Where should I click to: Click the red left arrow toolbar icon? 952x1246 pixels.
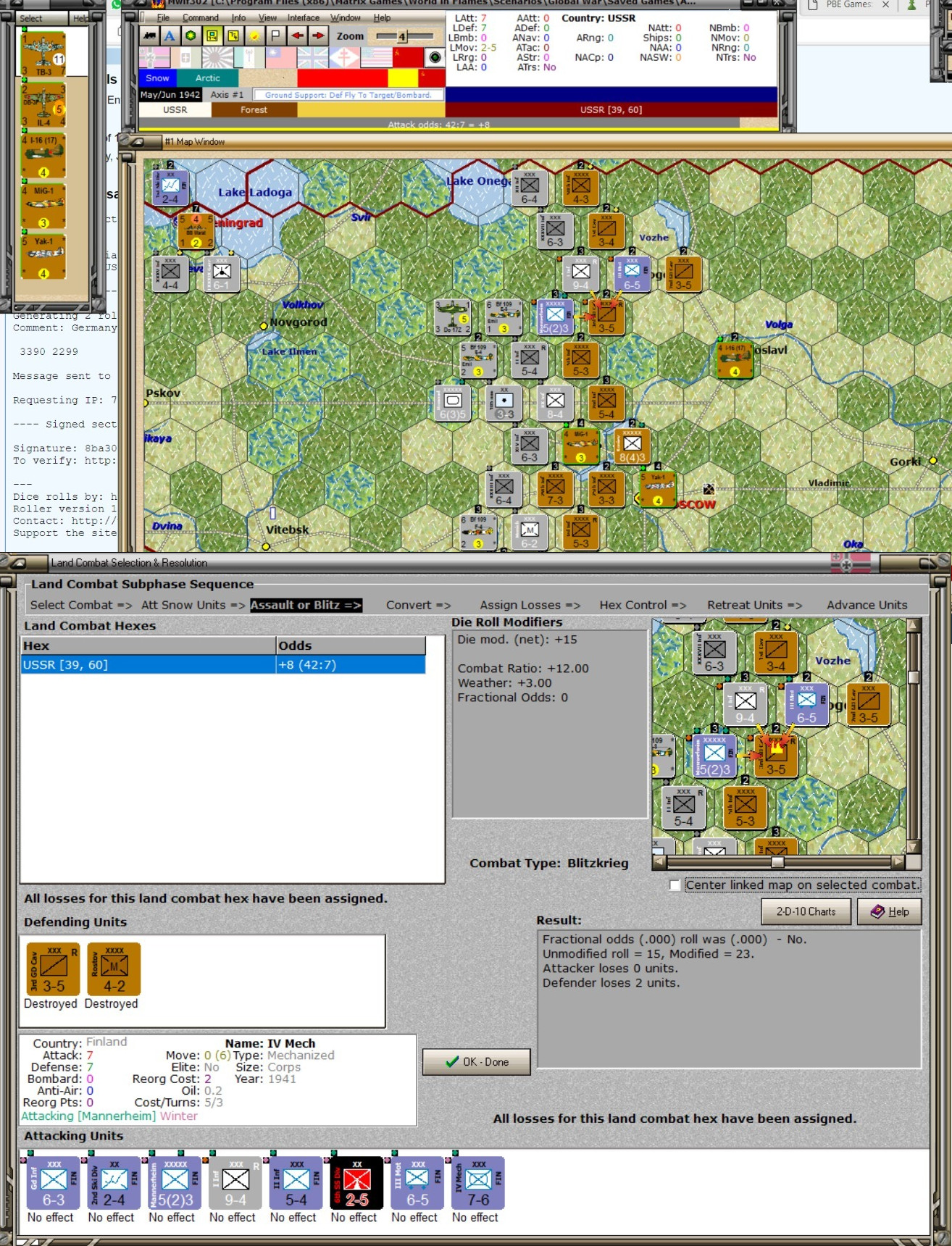click(x=297, y=35)
